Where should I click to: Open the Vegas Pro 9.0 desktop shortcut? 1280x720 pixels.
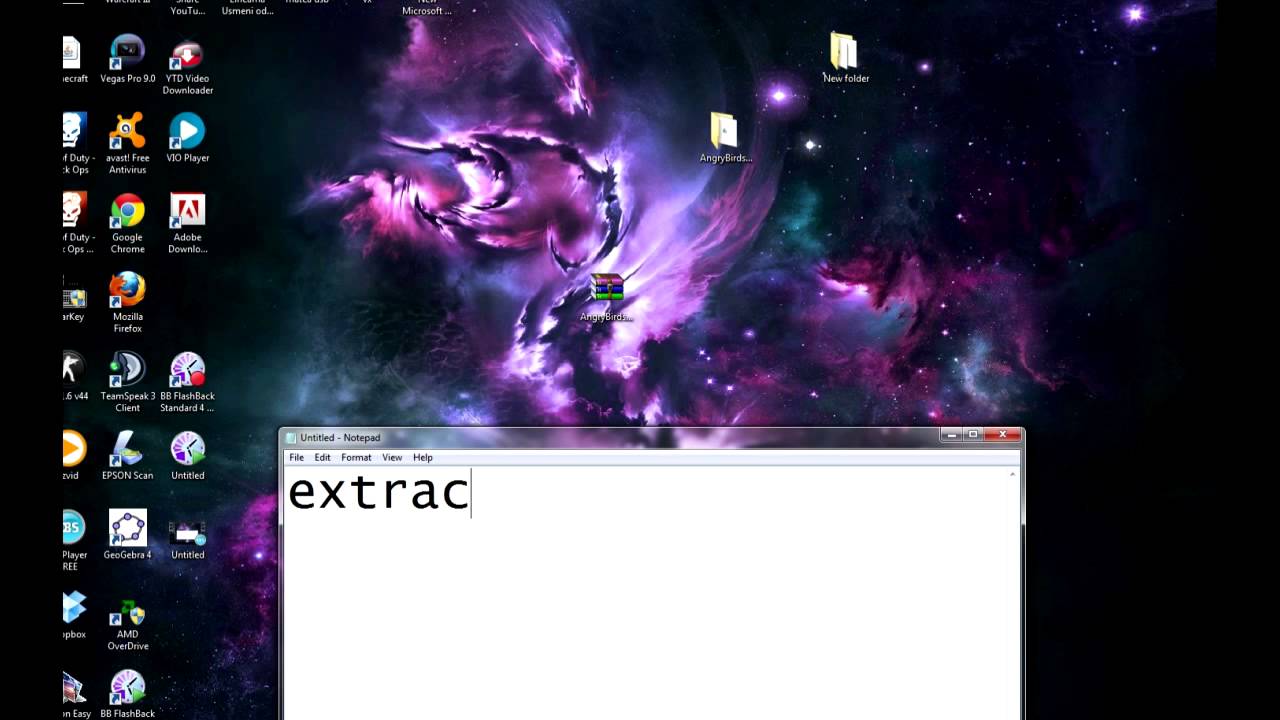coord(127,60)
